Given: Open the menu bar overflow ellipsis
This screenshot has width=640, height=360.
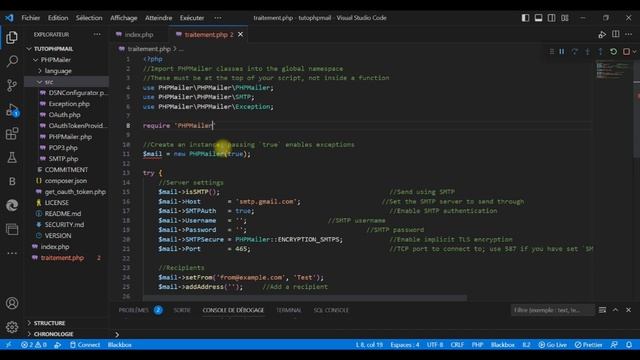Looking at the screenshot, I should coord(218,18).
